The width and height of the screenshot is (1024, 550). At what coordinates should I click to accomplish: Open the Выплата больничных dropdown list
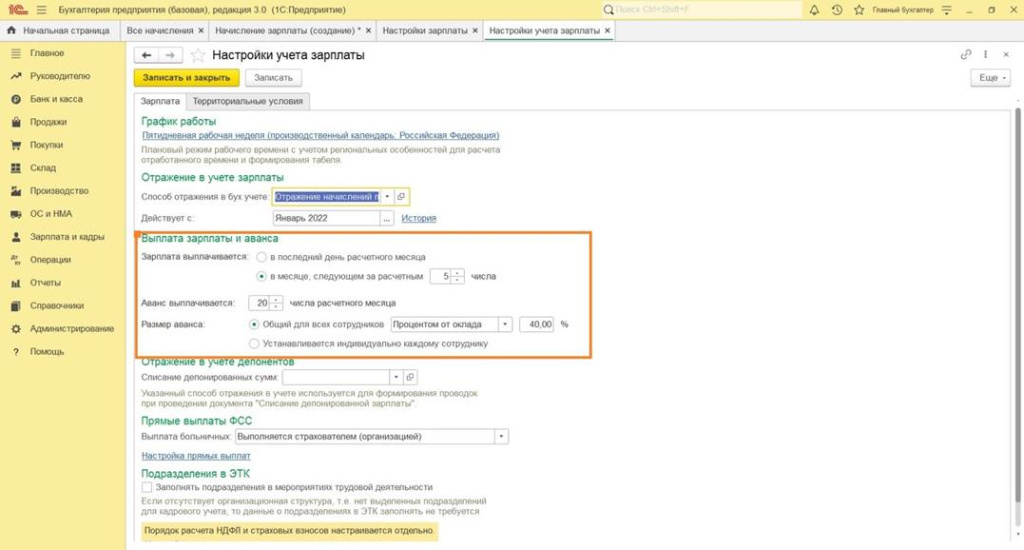pyautogui.click(x=501, y=437)
